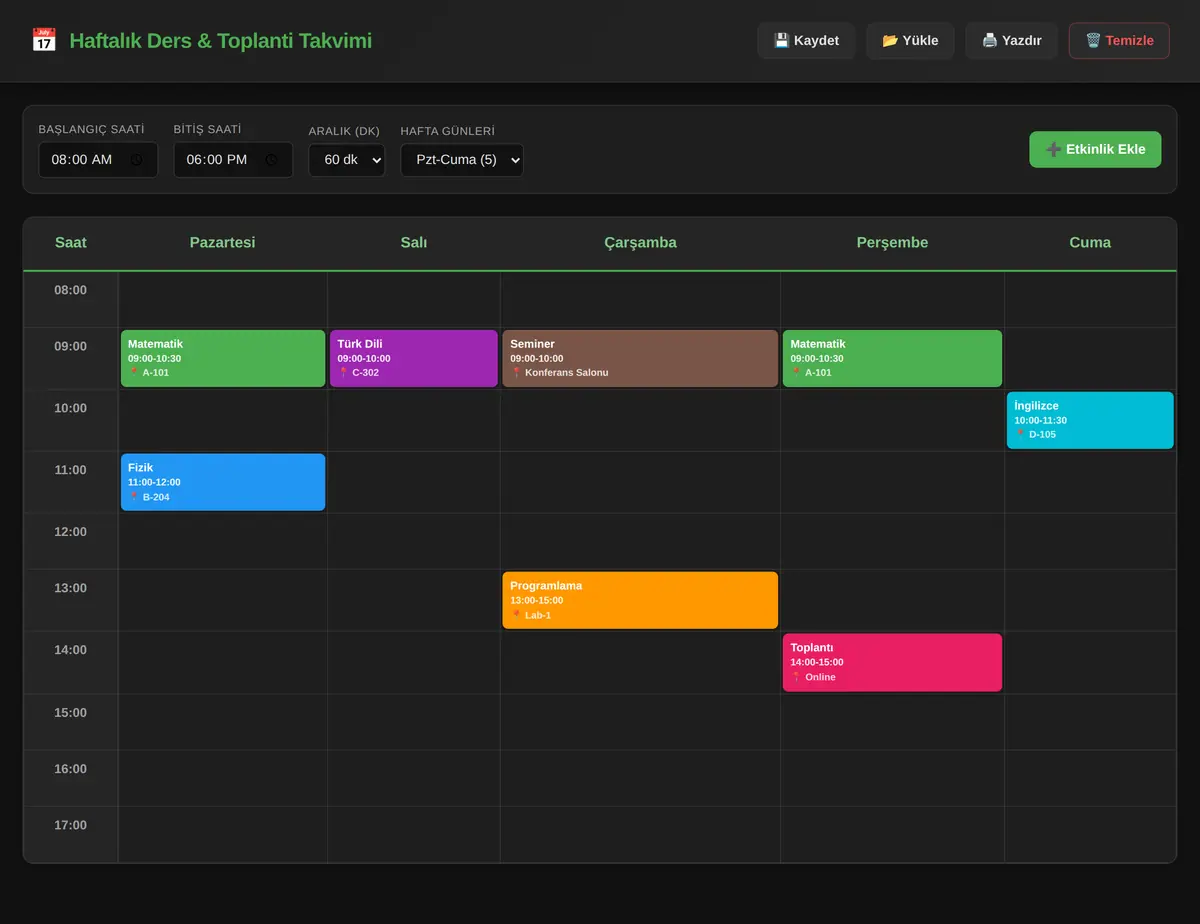Select the Programlama event in Lab-1
The width and height of the screenshot is (1200, 924).
(640, 600)
